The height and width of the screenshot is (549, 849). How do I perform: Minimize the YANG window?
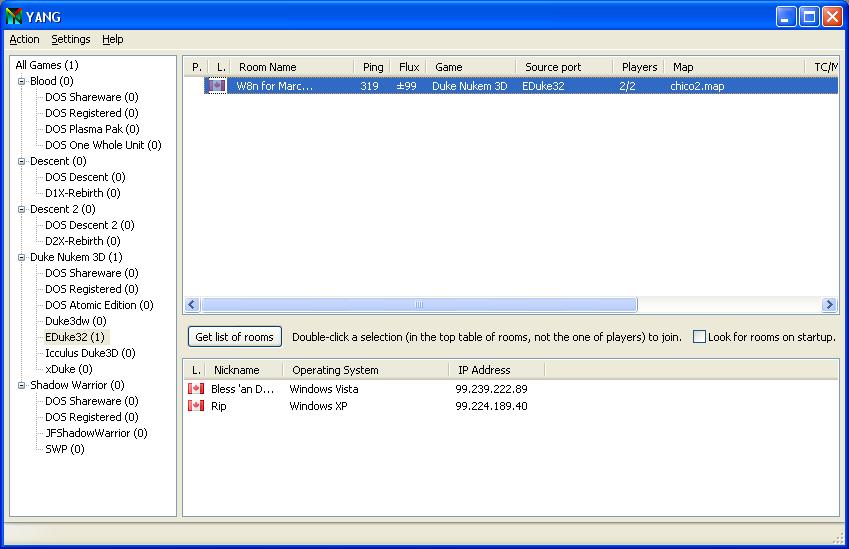click(786, 17)
